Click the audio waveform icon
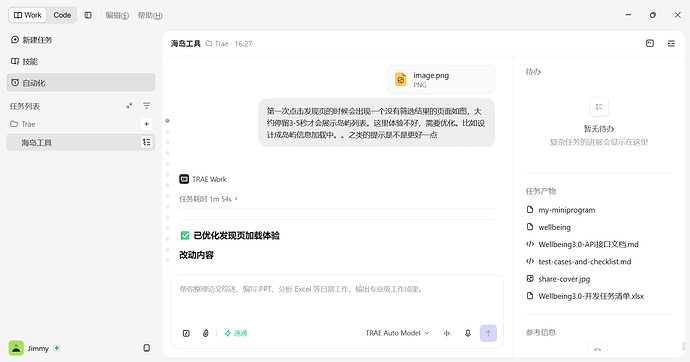The width and height of the screenshot is (690, 362). click(448, 333)
